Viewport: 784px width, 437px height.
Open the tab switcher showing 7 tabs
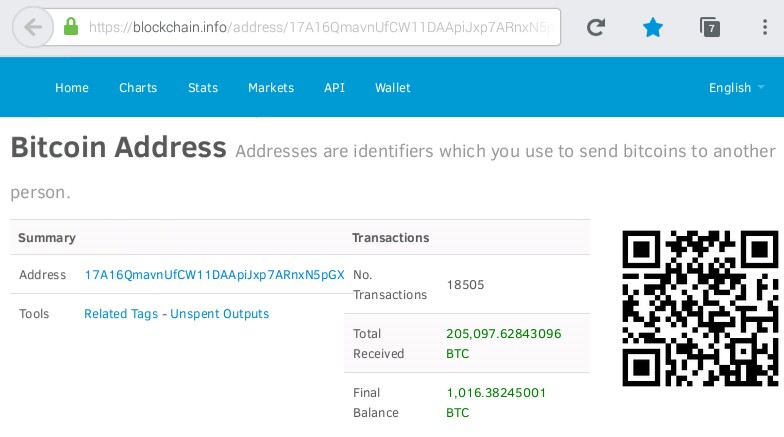(710, 27)
